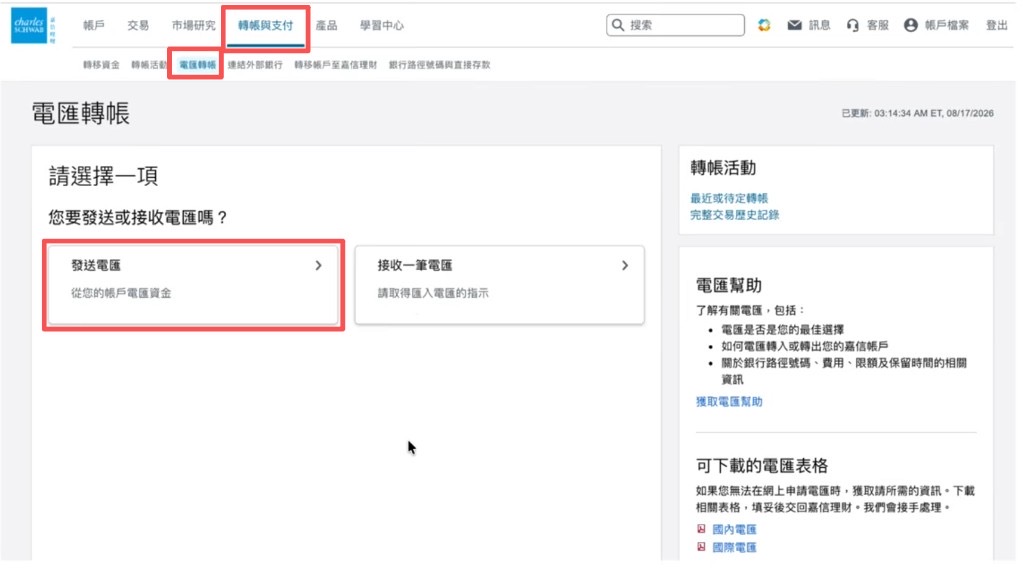Click the 帳戶檔案 profile icon
1024x568 pixels.
[910, 25]
